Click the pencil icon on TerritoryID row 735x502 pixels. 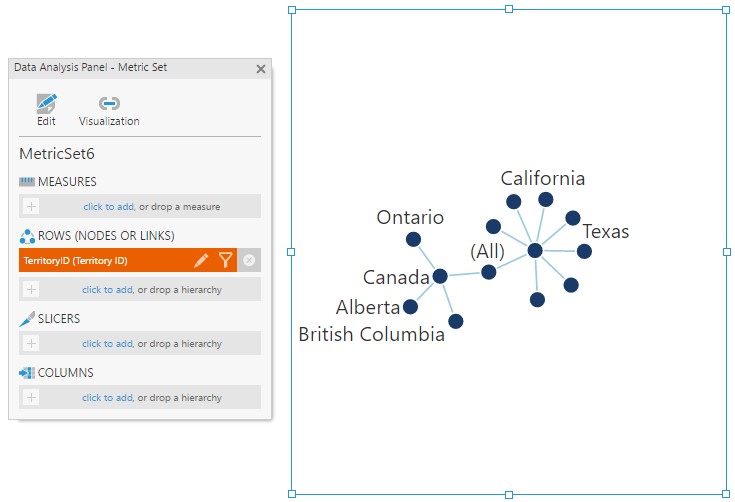[x=201, y=260]
